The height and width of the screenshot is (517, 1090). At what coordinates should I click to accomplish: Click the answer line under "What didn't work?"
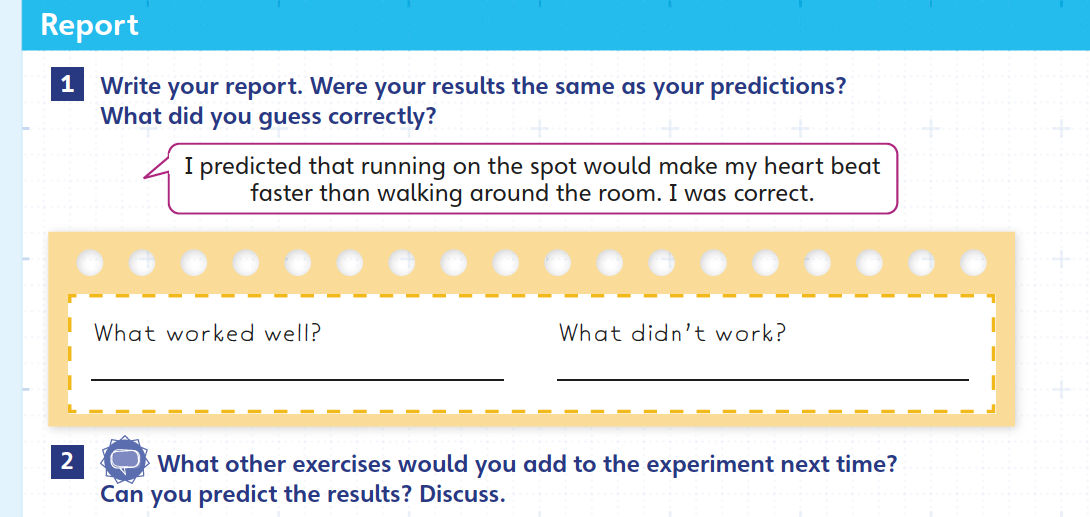762,379
